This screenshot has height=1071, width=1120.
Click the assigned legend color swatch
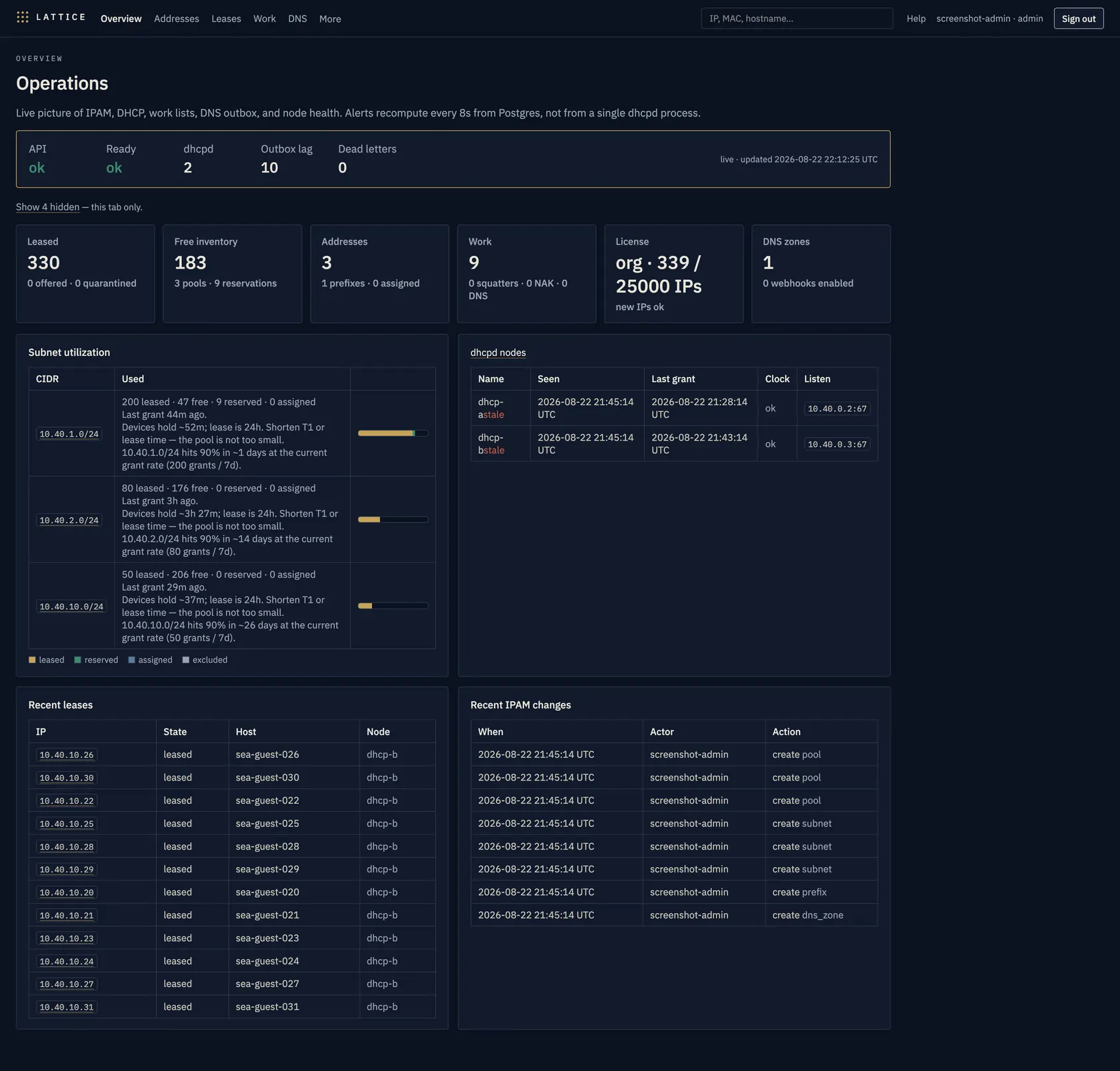pyautogui.click(x=131, y=660)
